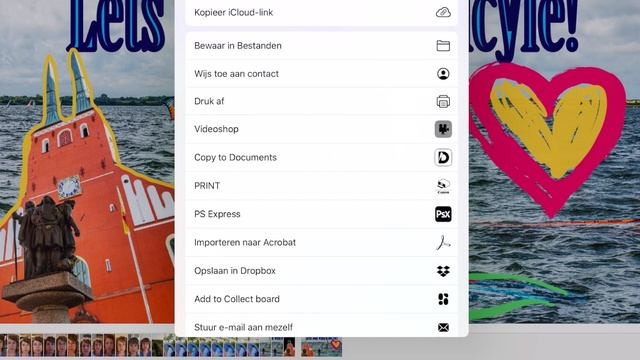Choose Importeren naar Acrobat
The width and height of the screenshot is (640, 360).
(321, 242)
